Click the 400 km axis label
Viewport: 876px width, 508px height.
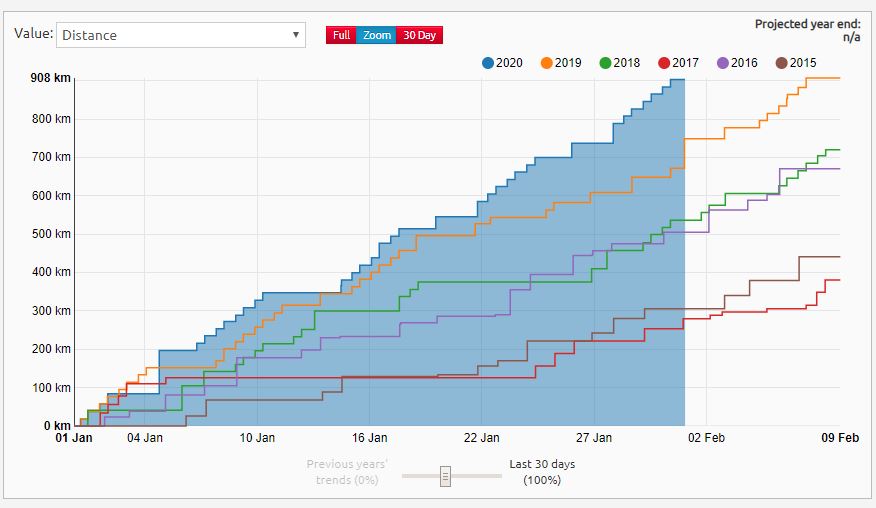[x=51, y=272]
